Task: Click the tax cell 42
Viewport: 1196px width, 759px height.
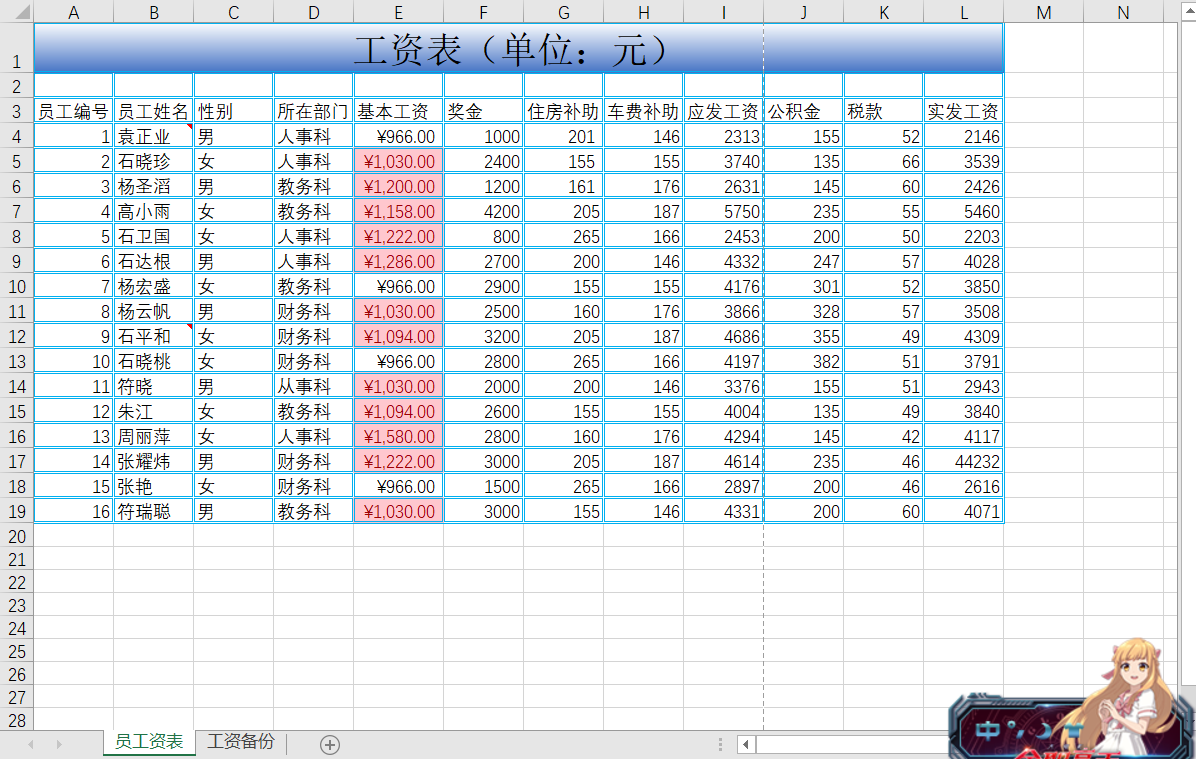Action: pyautogui.click(x=884, y=436)
